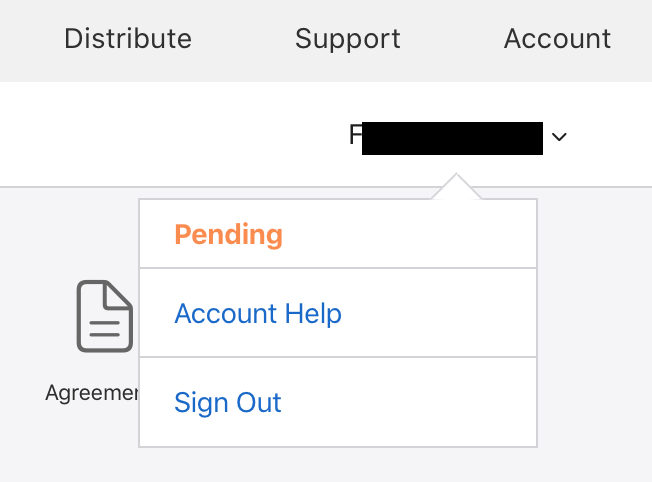Click the letter before the redacted name
652x482 pixels.
point(355,135)
